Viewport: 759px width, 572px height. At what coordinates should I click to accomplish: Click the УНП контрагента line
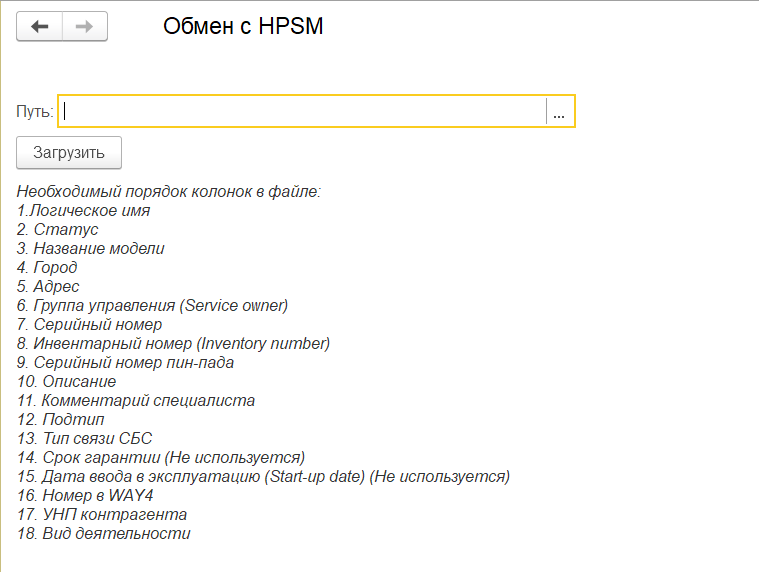click(x=102, y=514)
